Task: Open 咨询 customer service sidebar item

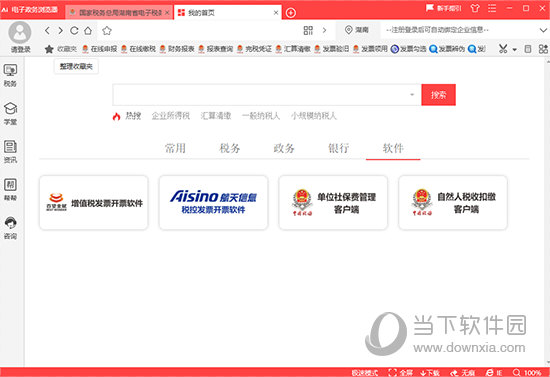Action: tap(10, 228)
